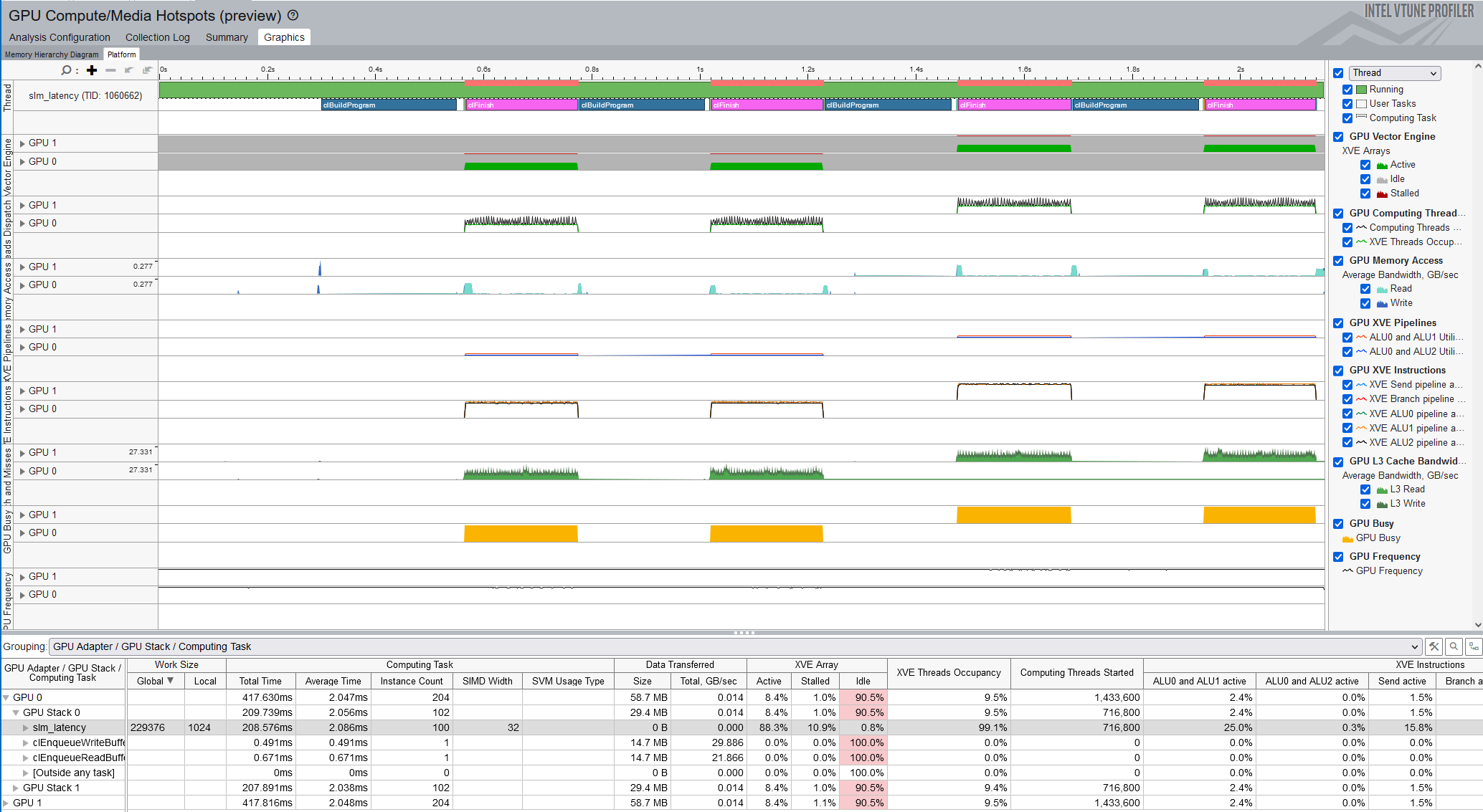Open the Thread dropdown in the legend
Viewport: 1483px width, 812px height.
pos(1394,73)
